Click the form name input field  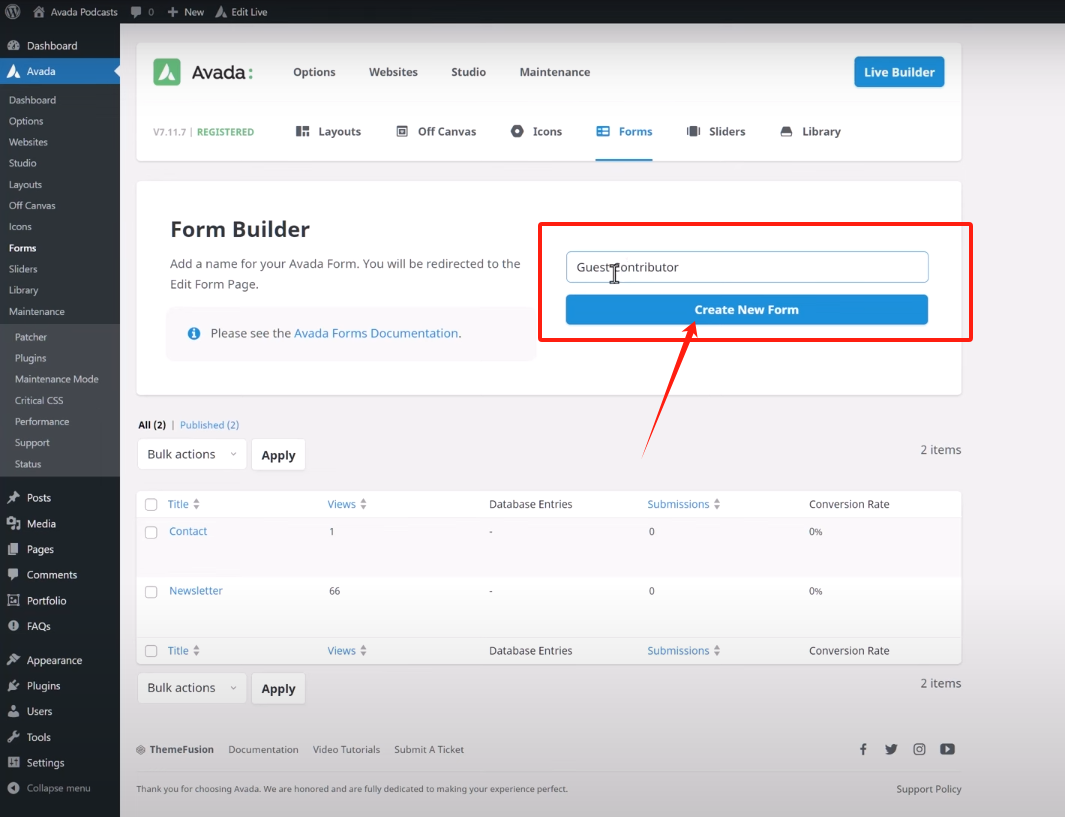pyautogui.click(x=746, y=267)
